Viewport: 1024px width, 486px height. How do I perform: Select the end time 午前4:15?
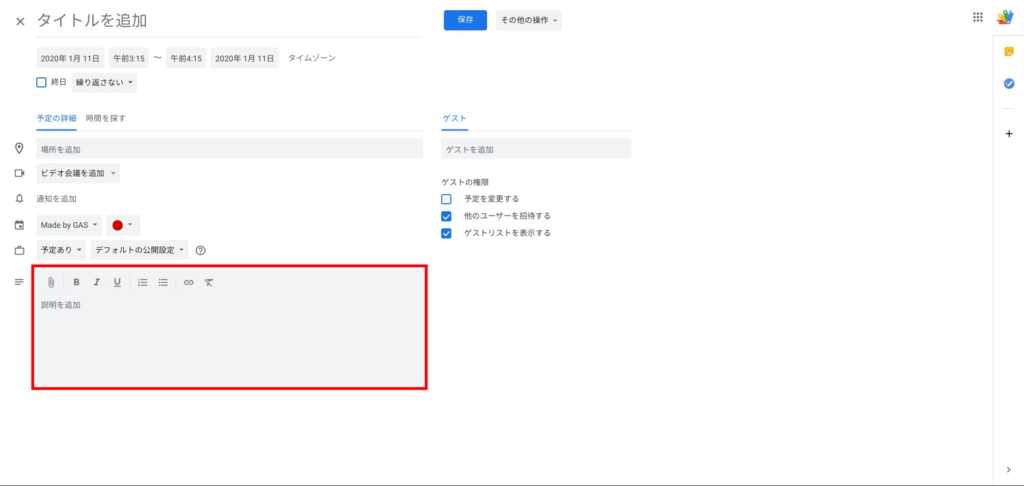[x=186, y=58]
